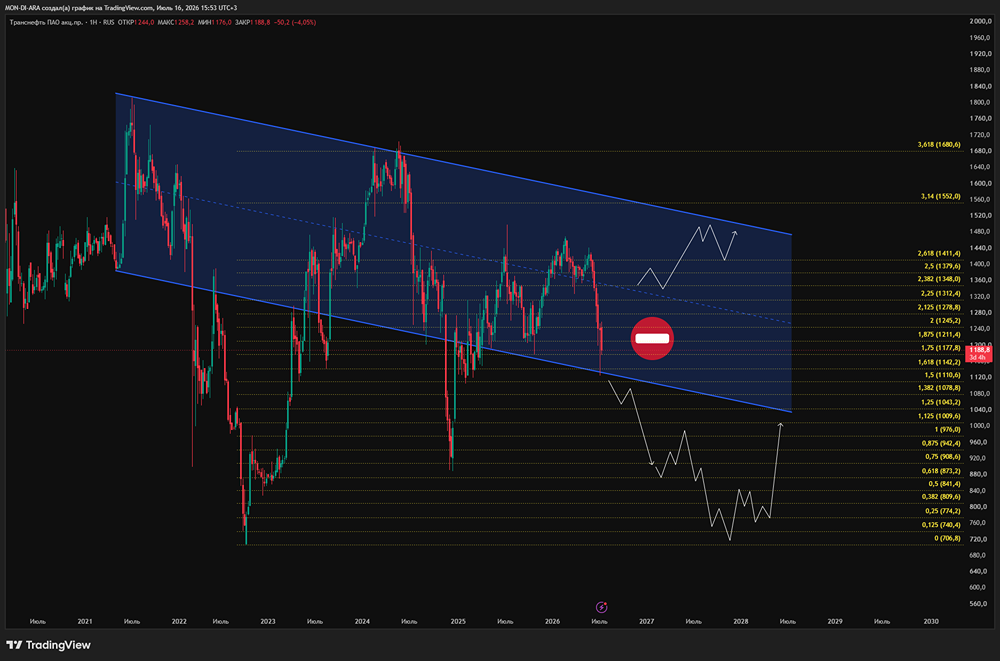Click the red no-entry sign icon

point(652,338)
